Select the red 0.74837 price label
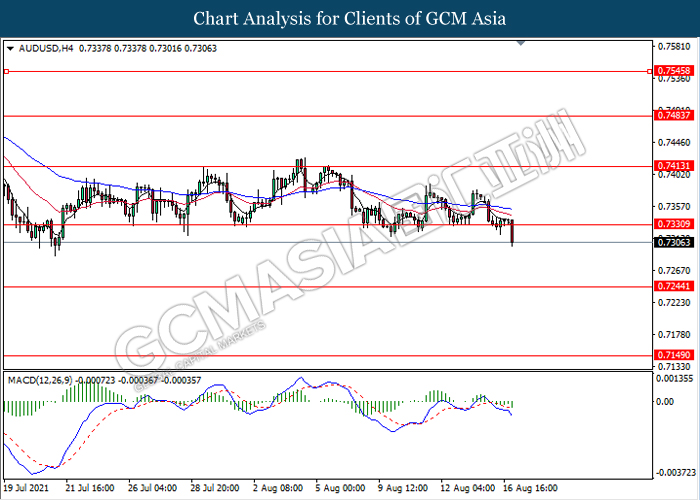Image resolution: width=700 pixels, height=500 pixels. click(670, 116)
